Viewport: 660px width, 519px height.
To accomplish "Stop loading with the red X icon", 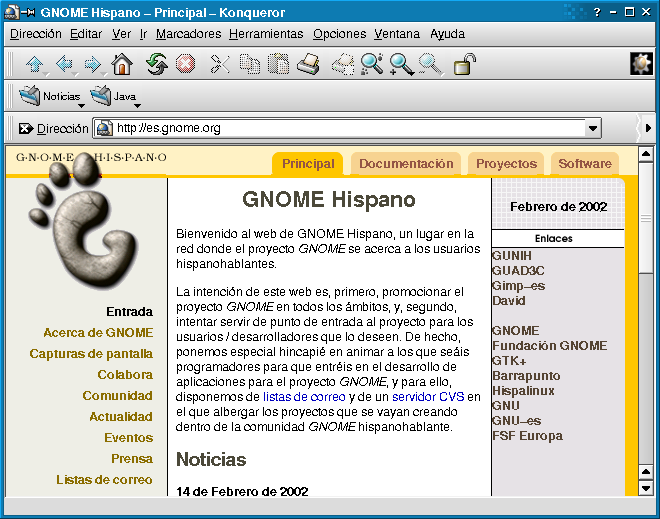I will [185, 64].
